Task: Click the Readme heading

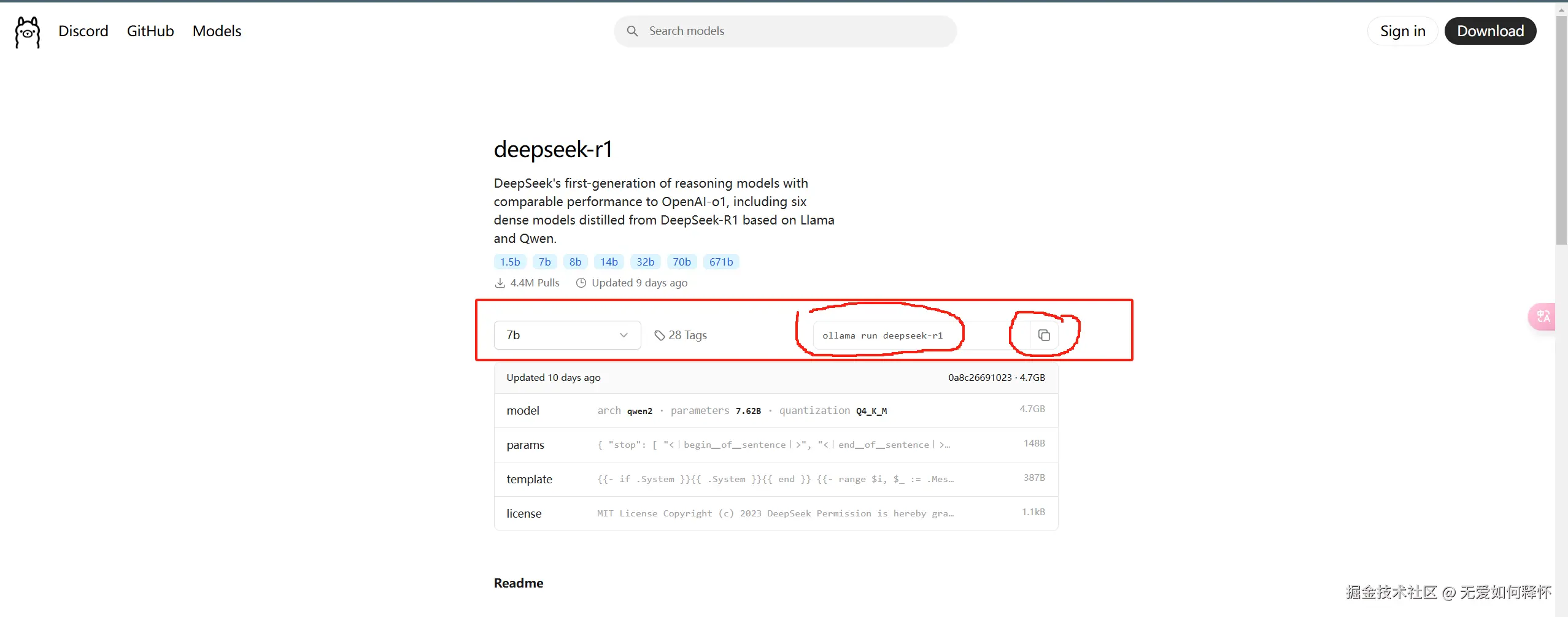Action: pos(519,583)
